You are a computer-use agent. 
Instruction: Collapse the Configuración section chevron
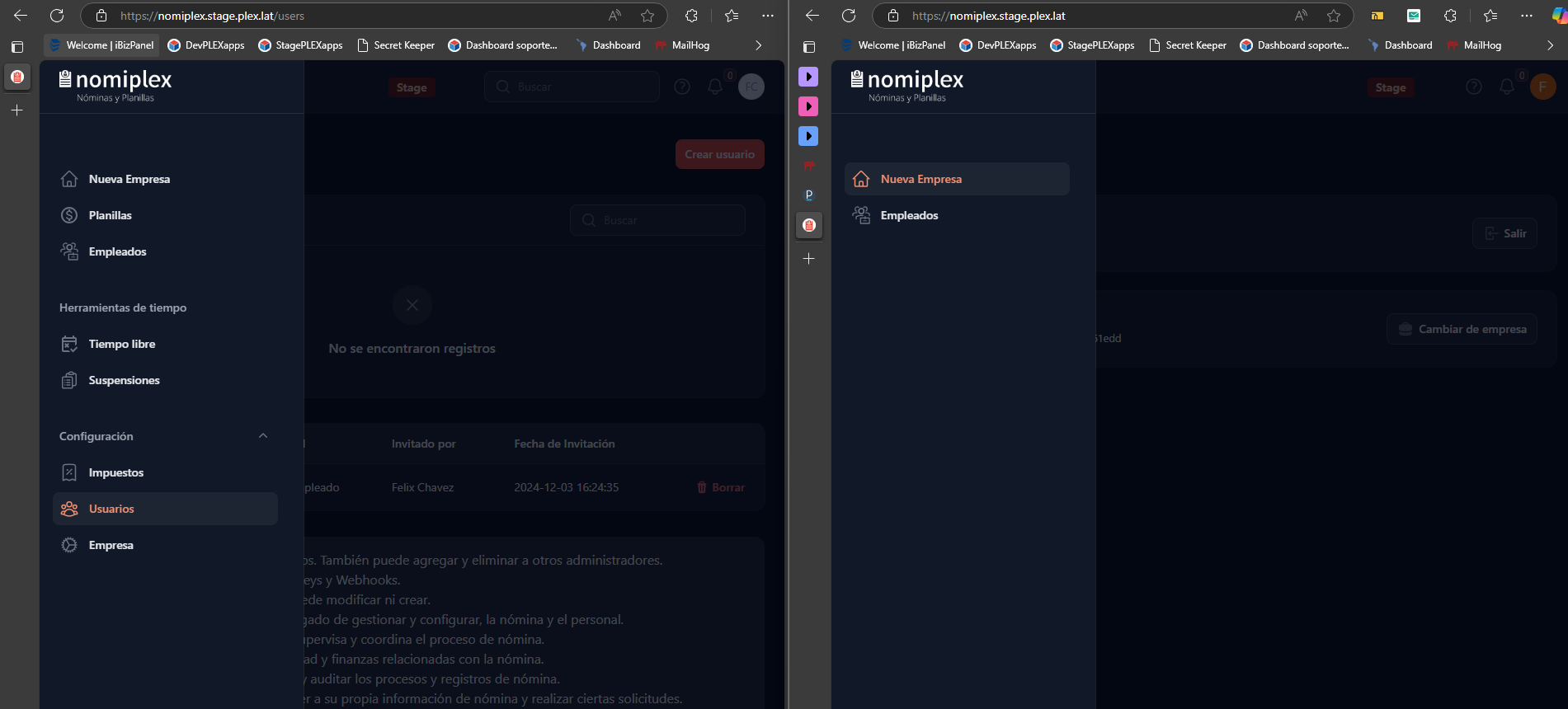coord(263,436)
